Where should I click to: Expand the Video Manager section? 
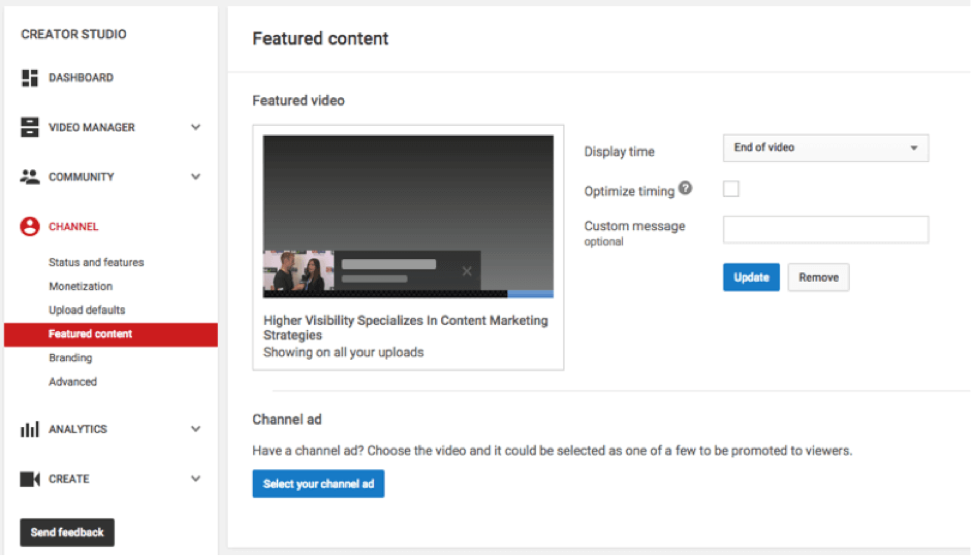click(x=196, y=128)
